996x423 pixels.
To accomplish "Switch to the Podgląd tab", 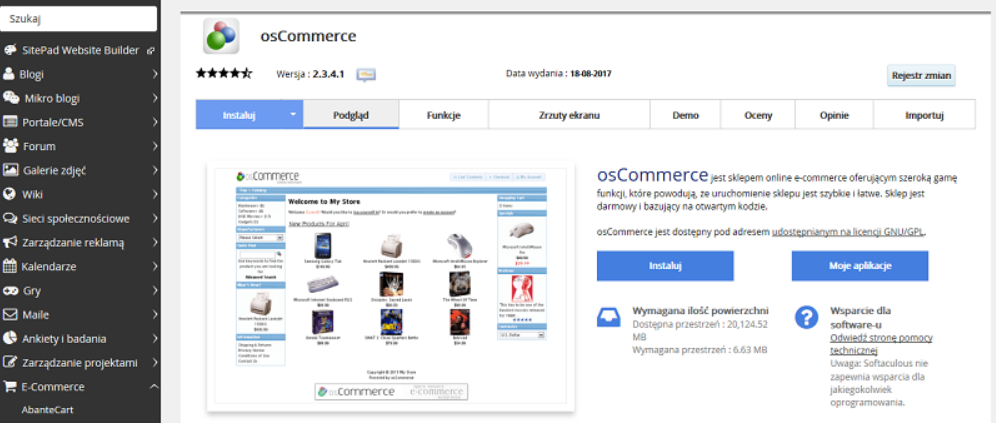I will pyautogui.click(x=351, y=115).
